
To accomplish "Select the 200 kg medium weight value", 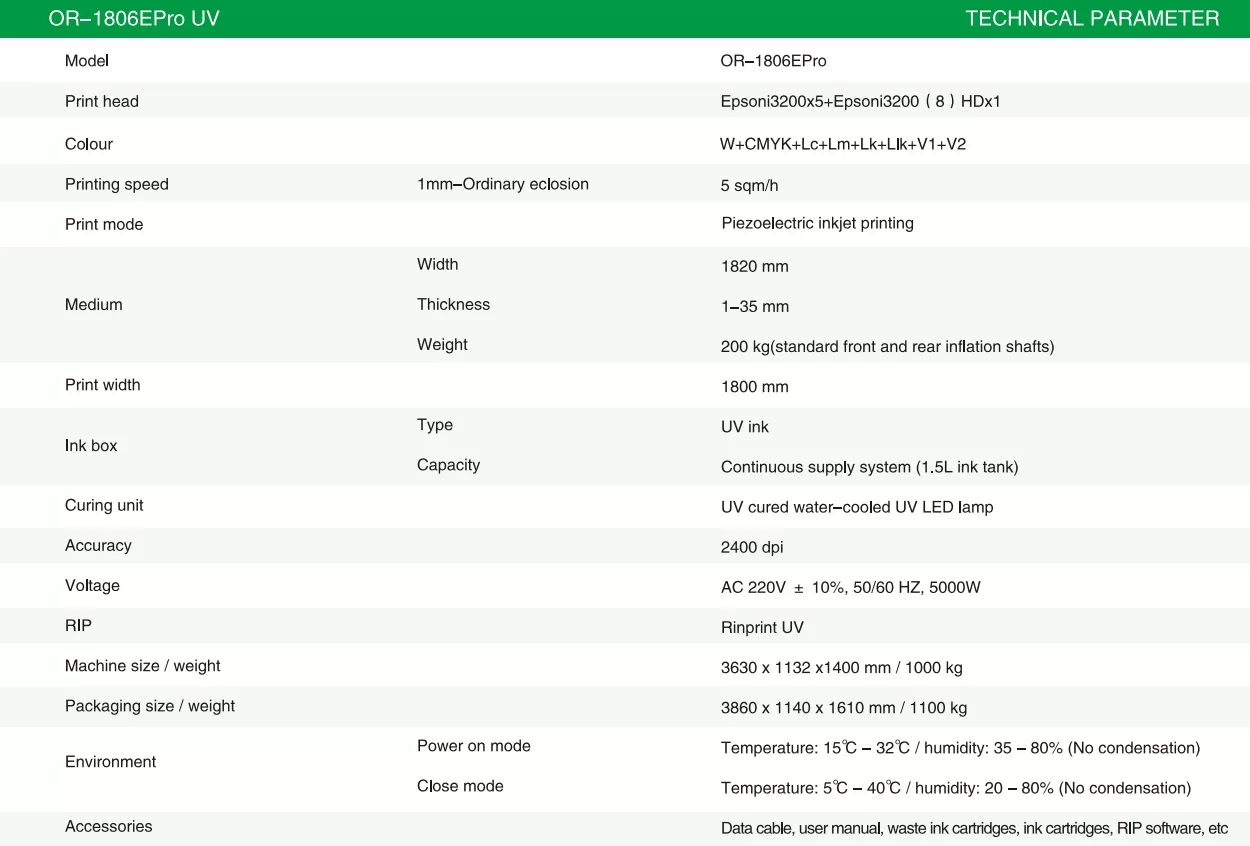I will (887, 346).
